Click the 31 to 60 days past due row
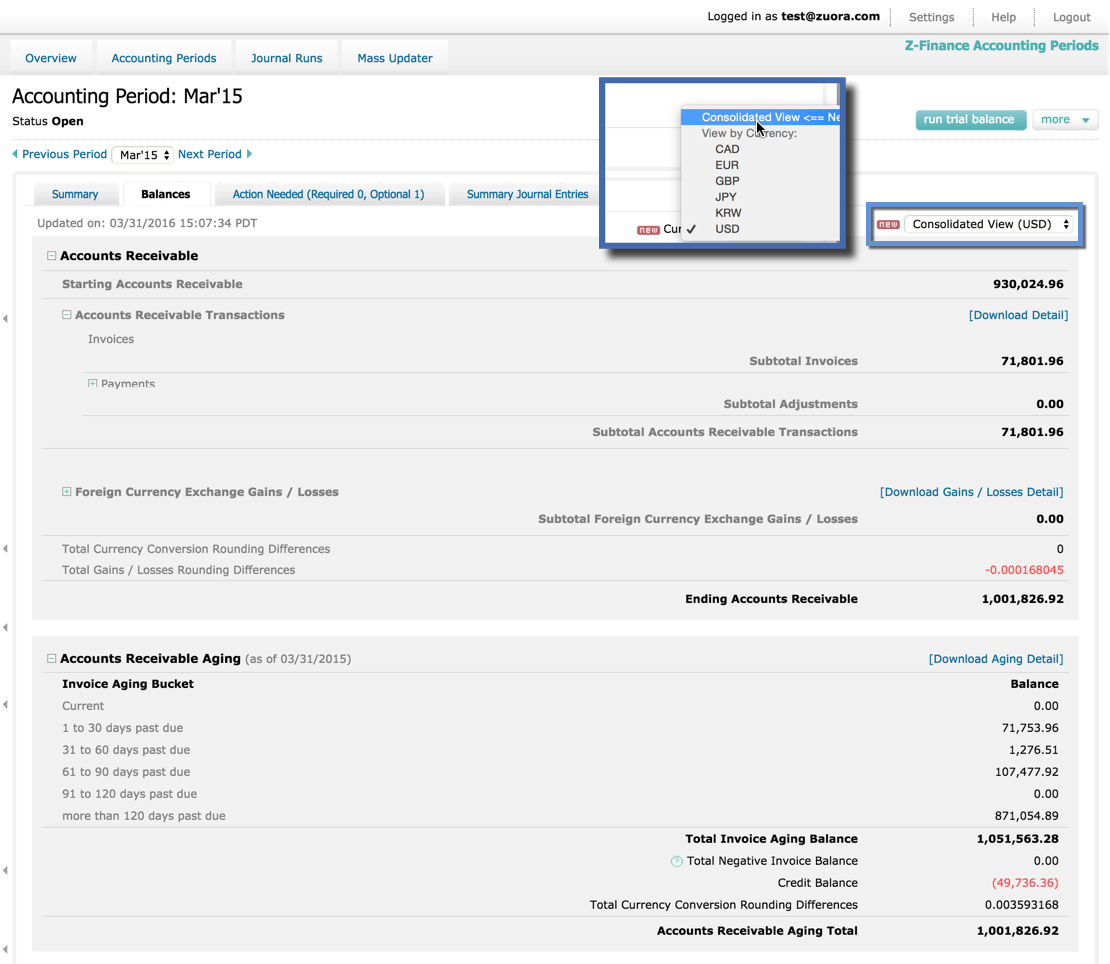Screen dimensions: 1110x964 point(555,750)
